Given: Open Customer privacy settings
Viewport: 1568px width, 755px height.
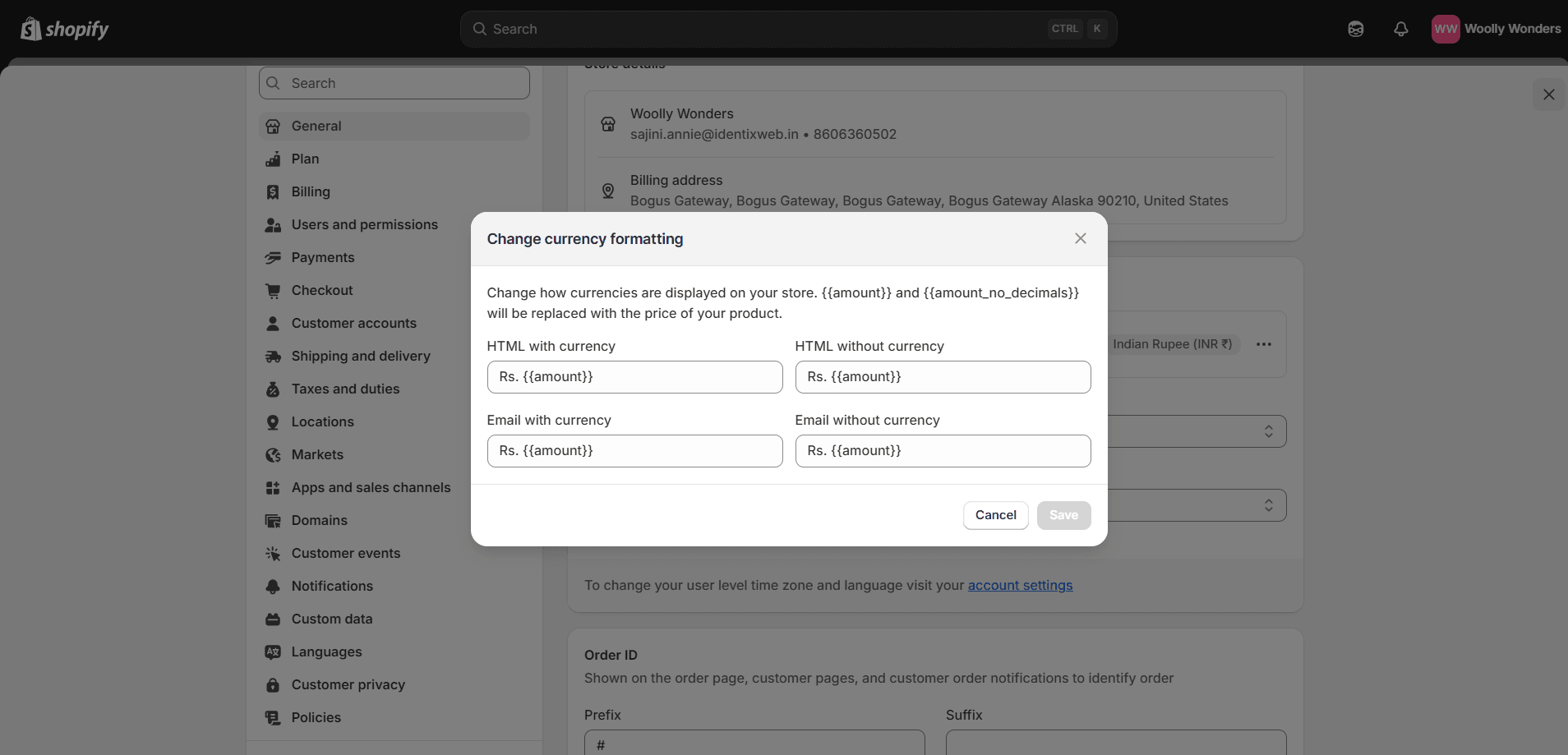Looking at the screenshot, I should (x=394, y=684).
